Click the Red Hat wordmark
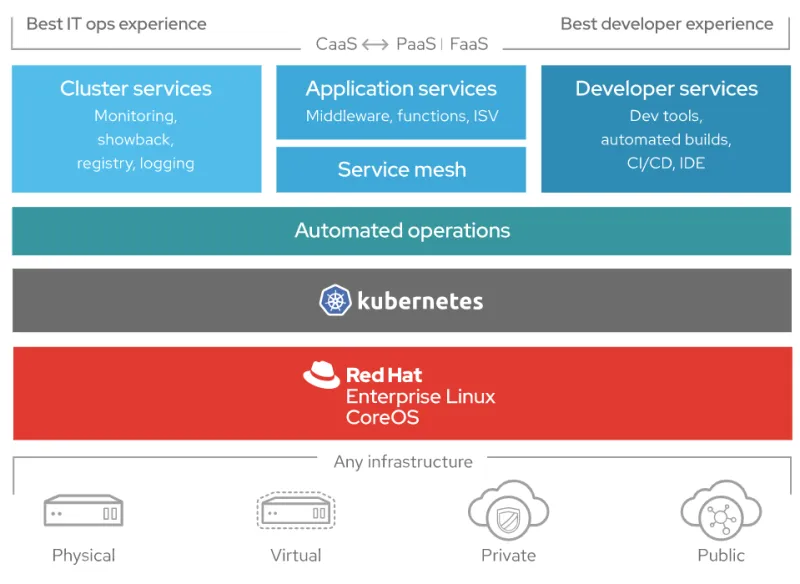The width and height of the screenshot is (800, 584). tap(384, 375)
